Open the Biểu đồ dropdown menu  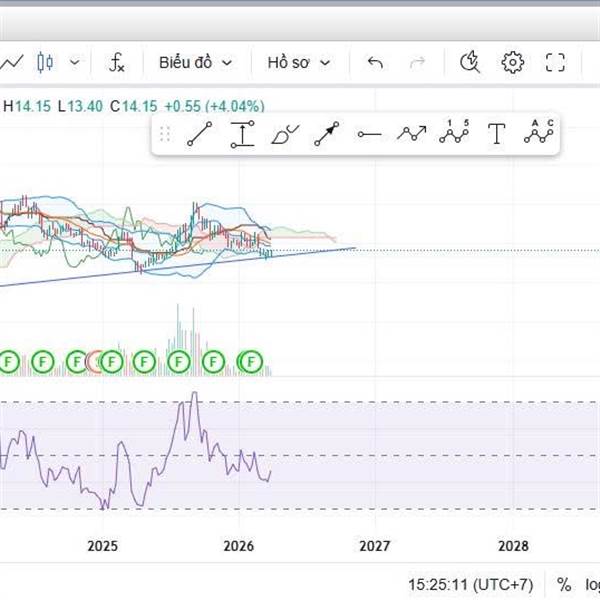coord(195,63)
